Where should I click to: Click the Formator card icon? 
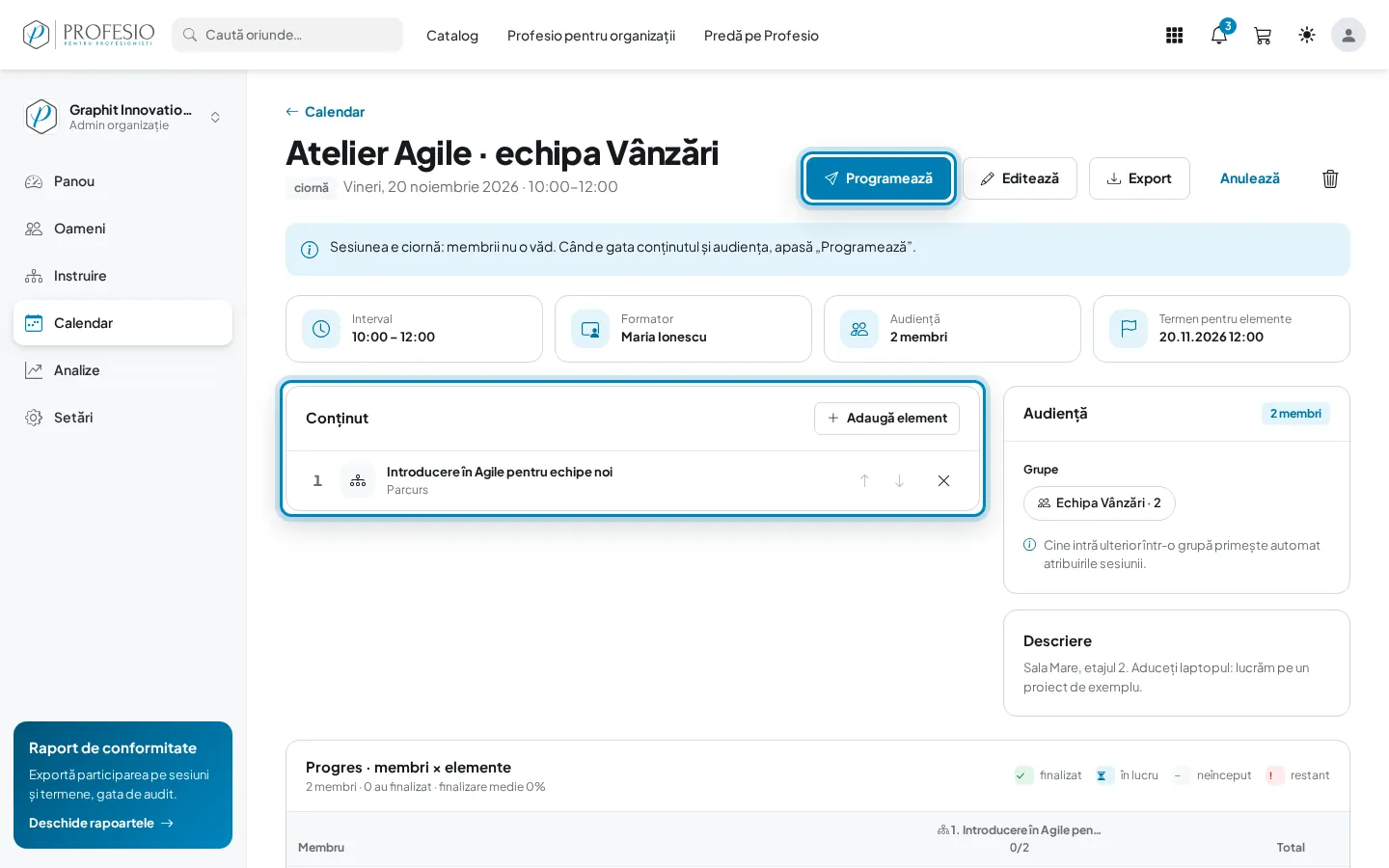(590, 329)
